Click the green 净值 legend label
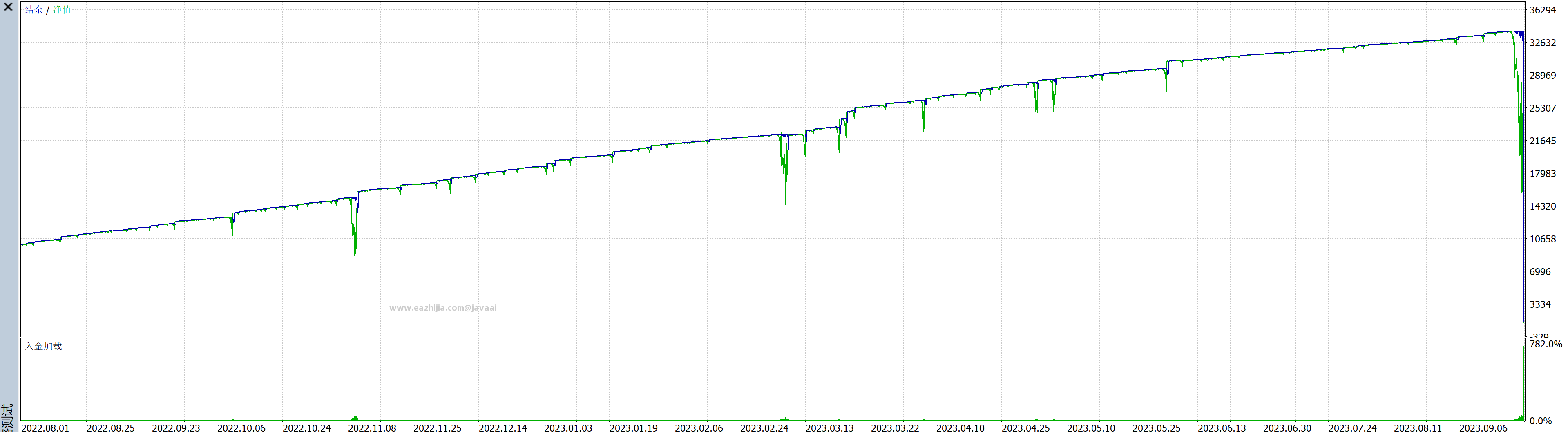The height and width of the screenshot is (432, 1568). [62, 10]
